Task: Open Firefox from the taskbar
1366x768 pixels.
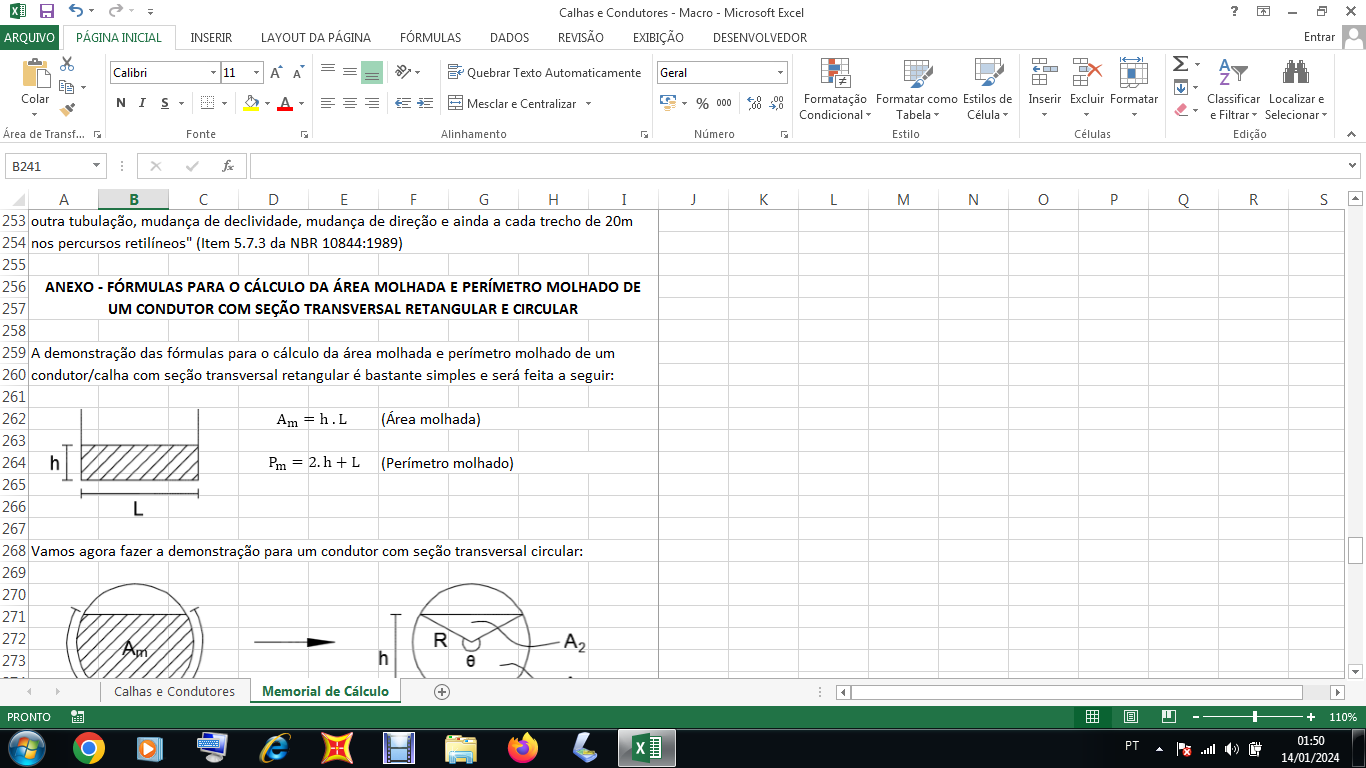Action: [x=522, y=747]
